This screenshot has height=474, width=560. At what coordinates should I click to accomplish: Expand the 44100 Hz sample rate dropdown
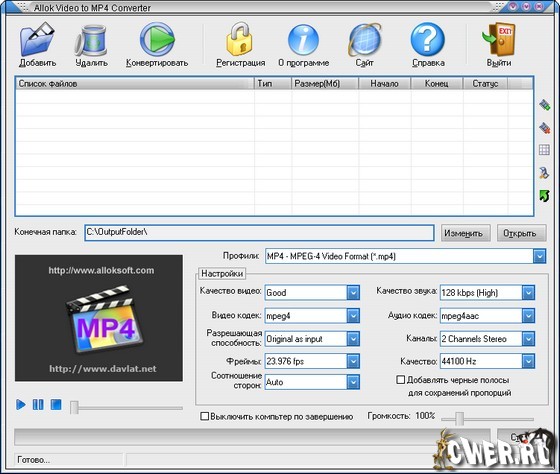[528, 361]
